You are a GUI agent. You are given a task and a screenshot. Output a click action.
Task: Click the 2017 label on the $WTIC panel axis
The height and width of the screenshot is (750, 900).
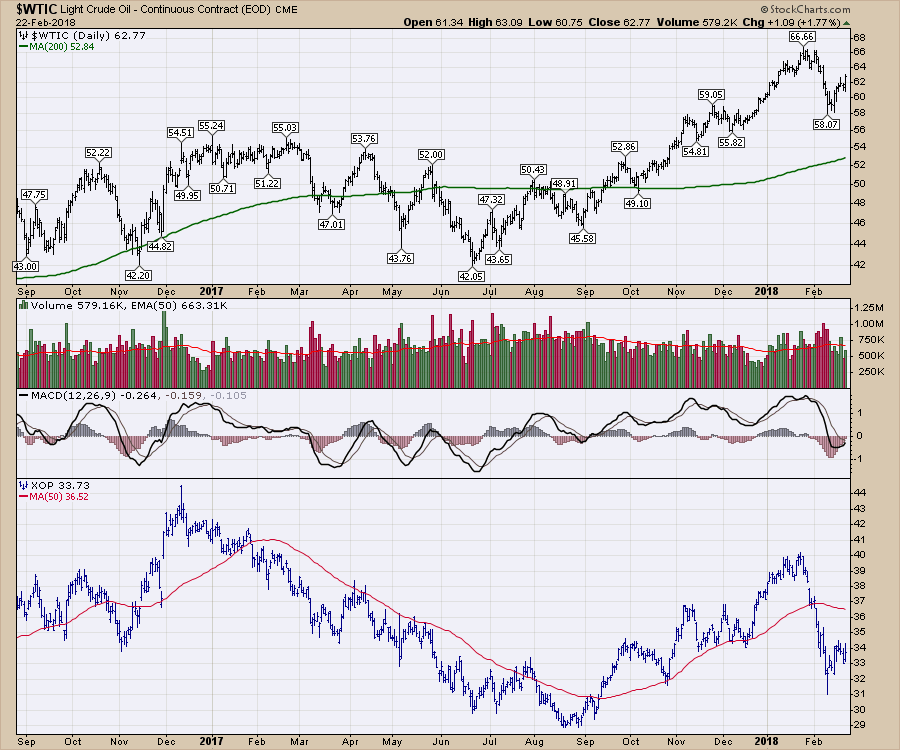tap(211, 291)
